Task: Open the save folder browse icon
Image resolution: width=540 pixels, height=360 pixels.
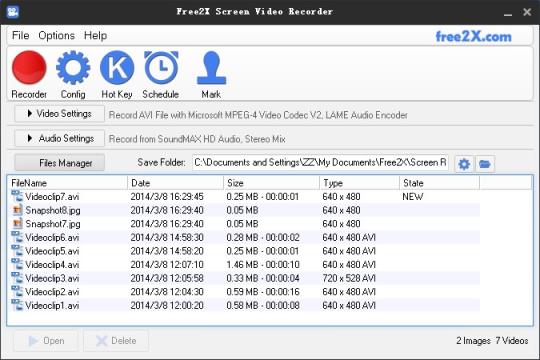Action: 485,164
